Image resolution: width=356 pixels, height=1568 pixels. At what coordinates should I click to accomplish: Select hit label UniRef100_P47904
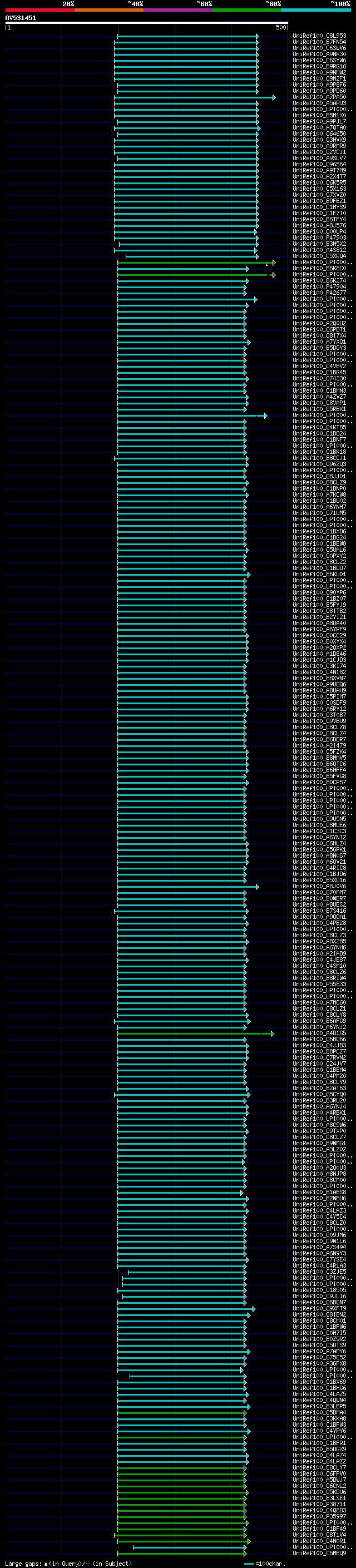(319, 286)
